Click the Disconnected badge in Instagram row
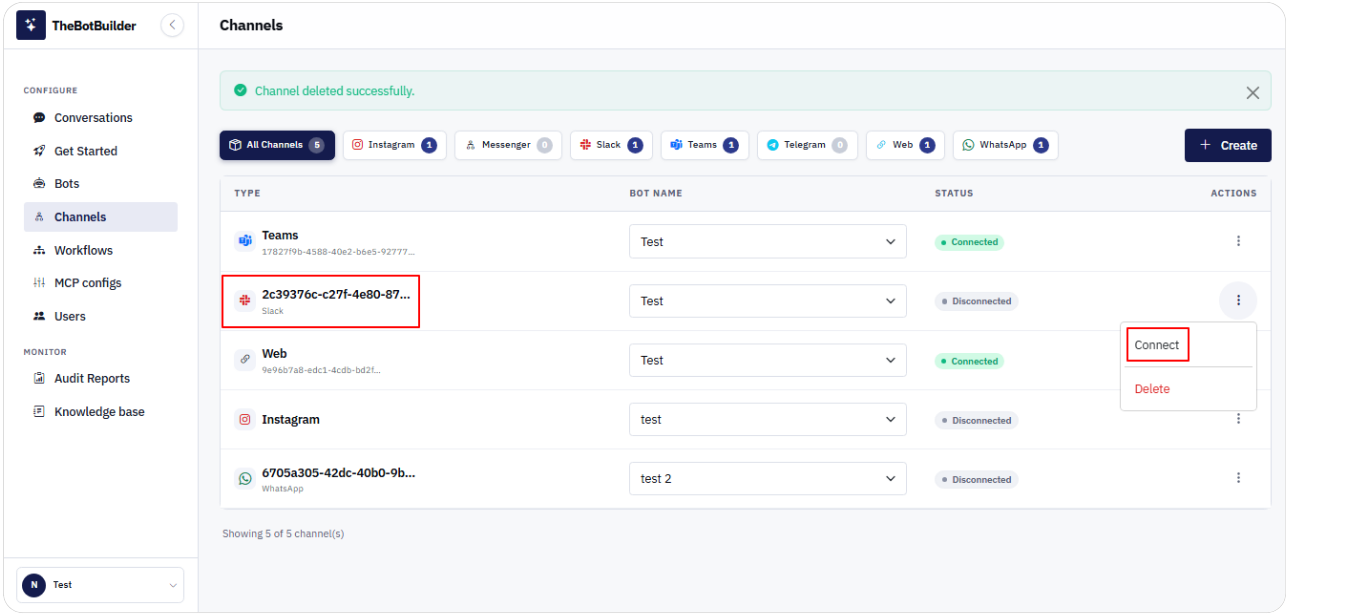 [976, 420]
